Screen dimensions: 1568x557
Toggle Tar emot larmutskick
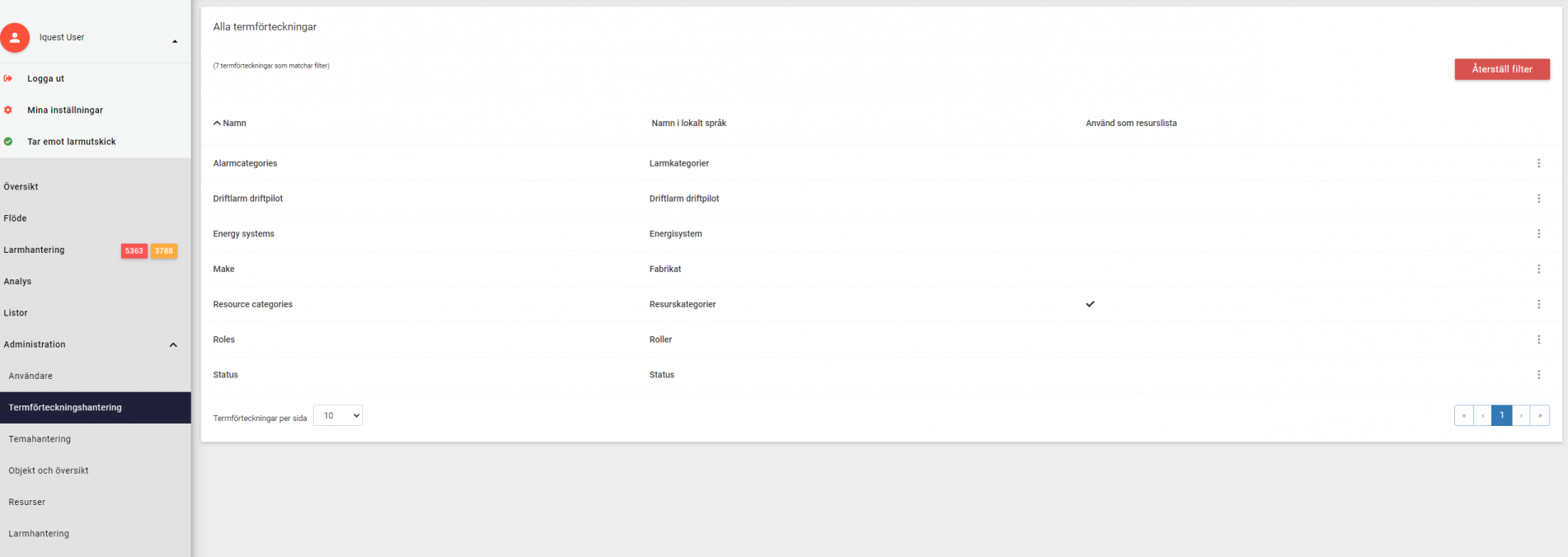(x=72, y=142)
